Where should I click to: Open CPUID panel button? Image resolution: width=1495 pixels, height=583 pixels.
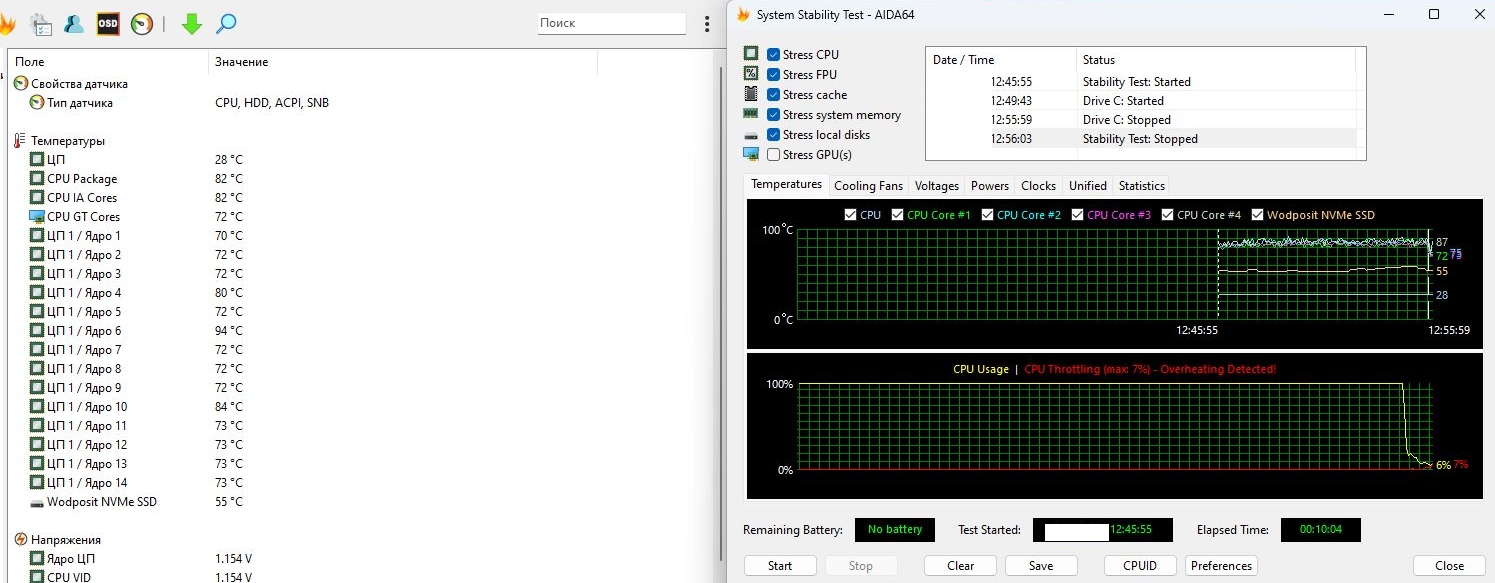point(1140,566)
